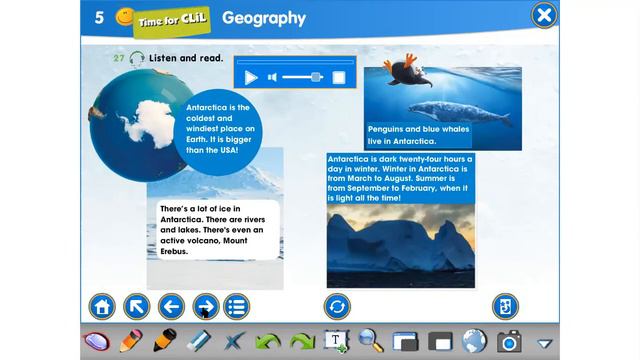This screenshot has height=360, width=640.
Task: Take a snapshot with the camera tool
Action: [x=509, y=342]
